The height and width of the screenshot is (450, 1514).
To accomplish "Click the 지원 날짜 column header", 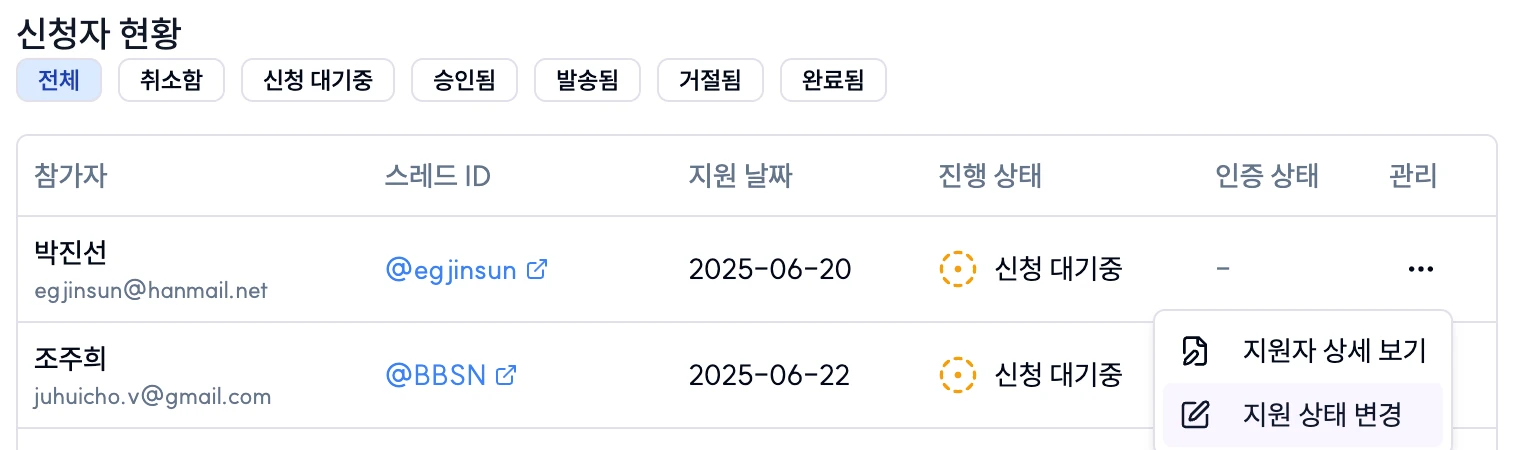I will point(740,176).
